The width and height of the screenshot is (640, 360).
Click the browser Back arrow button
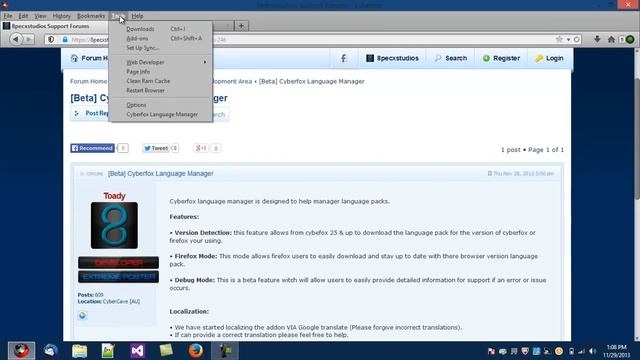click(16, 39)
